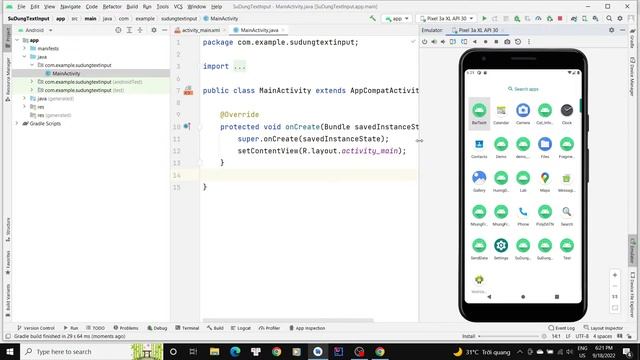The width and height of the screenshot is (640, 360).
Task: Open the App Inspection tool window
Action: (x=307, y=328)
